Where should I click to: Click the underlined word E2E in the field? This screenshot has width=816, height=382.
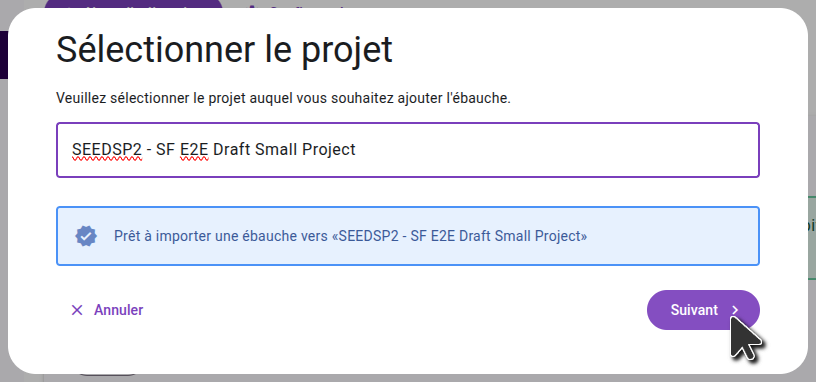coord(194,150)
